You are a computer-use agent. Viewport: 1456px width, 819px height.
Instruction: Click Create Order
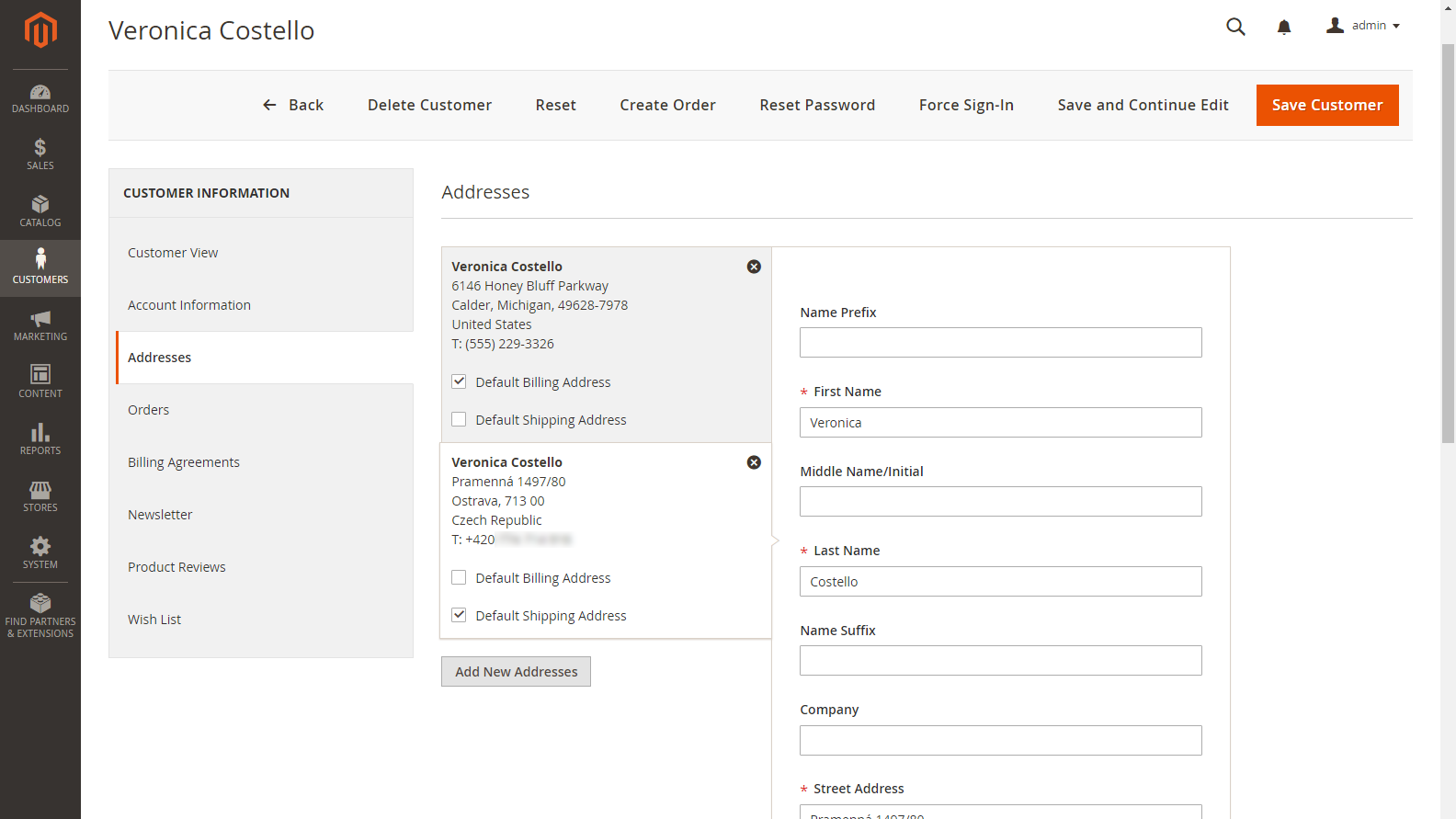(x=667, y=105)
